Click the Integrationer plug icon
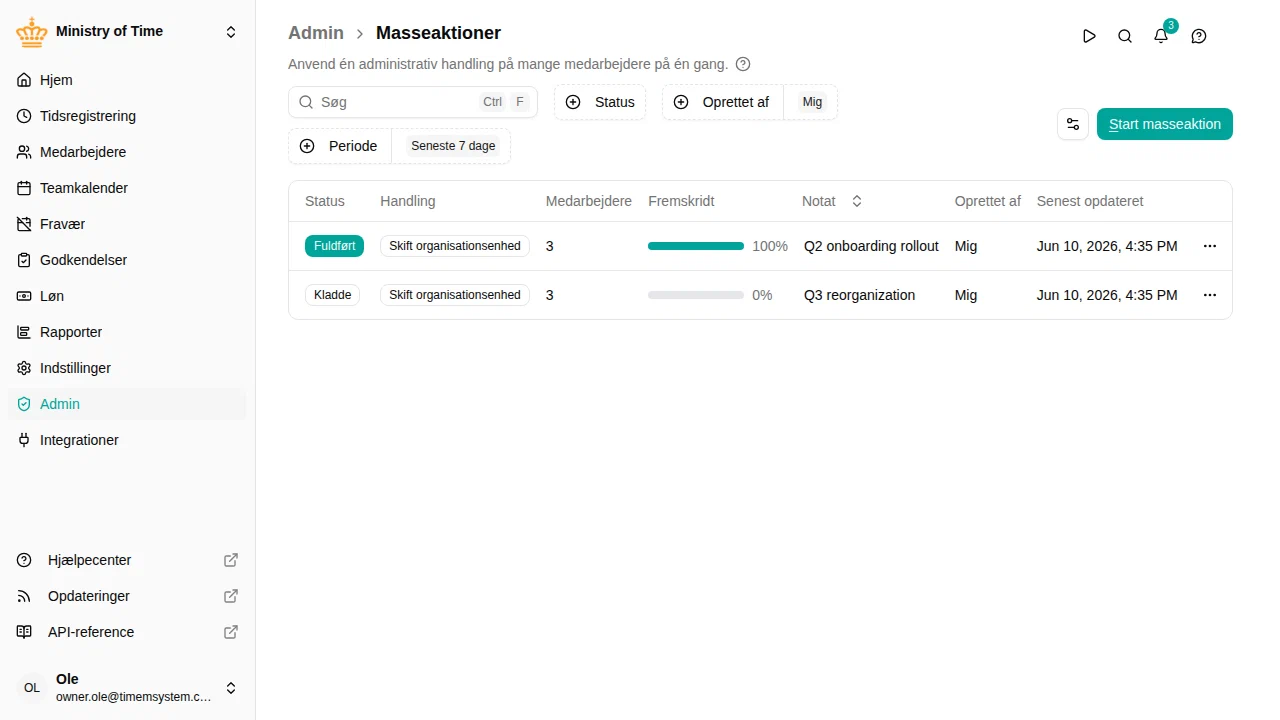 pos(24,440)
